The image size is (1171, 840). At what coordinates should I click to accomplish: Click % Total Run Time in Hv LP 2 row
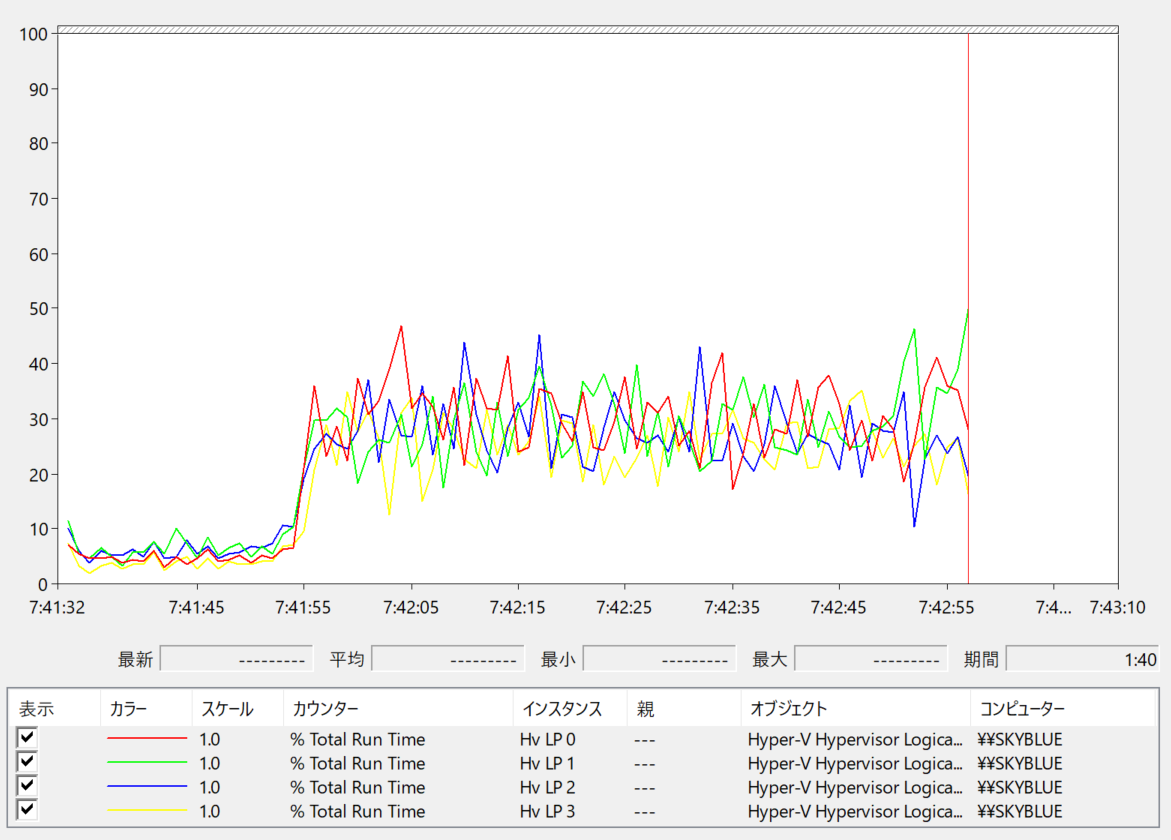358,787
